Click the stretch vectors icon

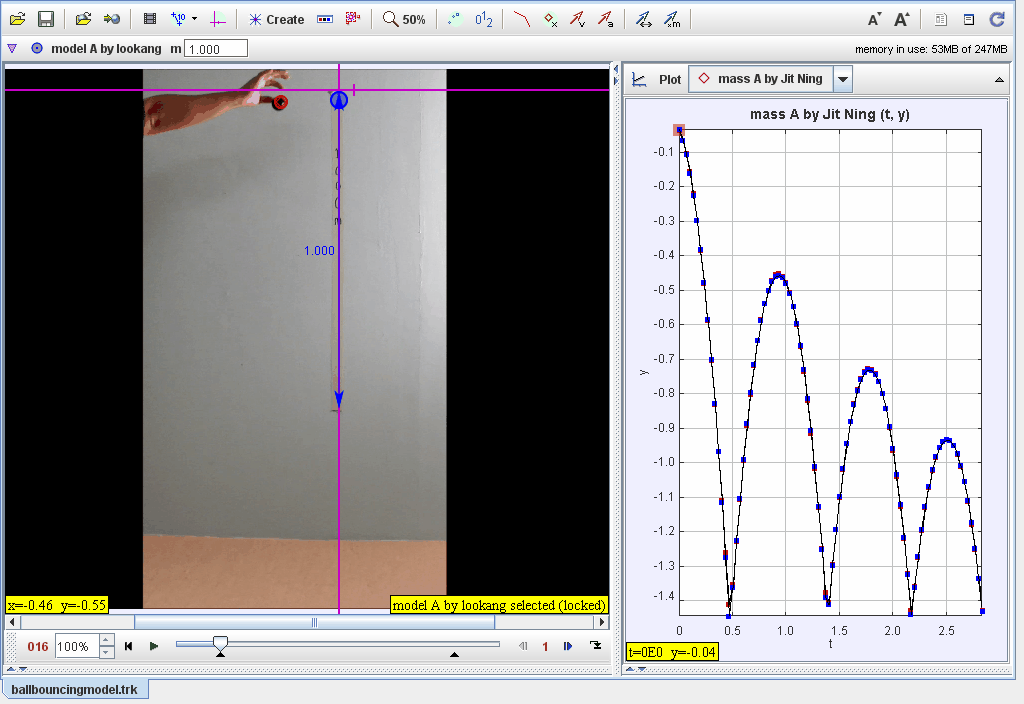coord(644,19)
